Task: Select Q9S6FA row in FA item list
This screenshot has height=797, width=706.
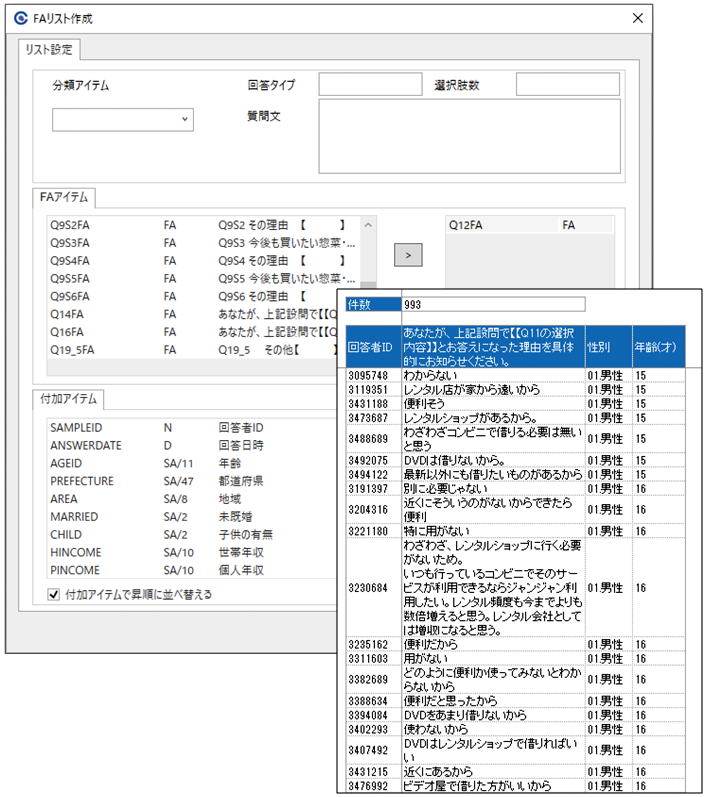Action: 192,296
